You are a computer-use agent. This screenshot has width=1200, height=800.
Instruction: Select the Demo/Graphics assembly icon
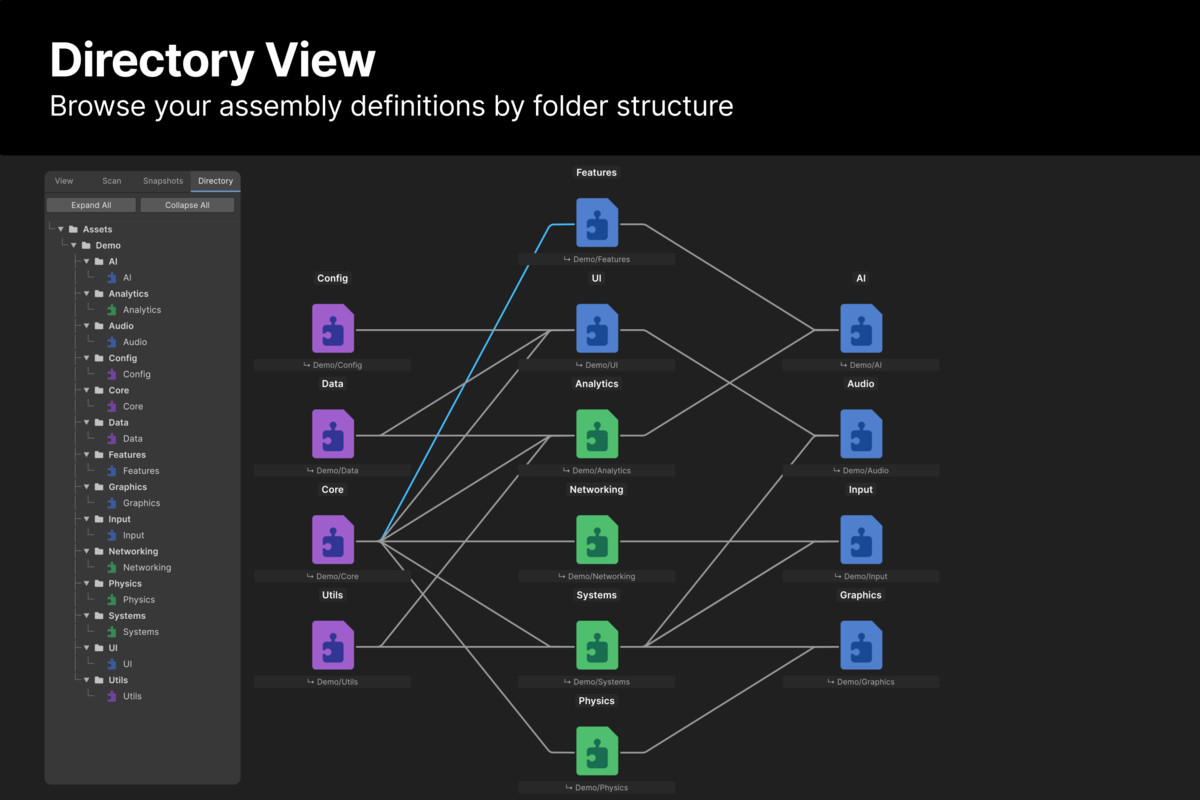click(860, 643)
